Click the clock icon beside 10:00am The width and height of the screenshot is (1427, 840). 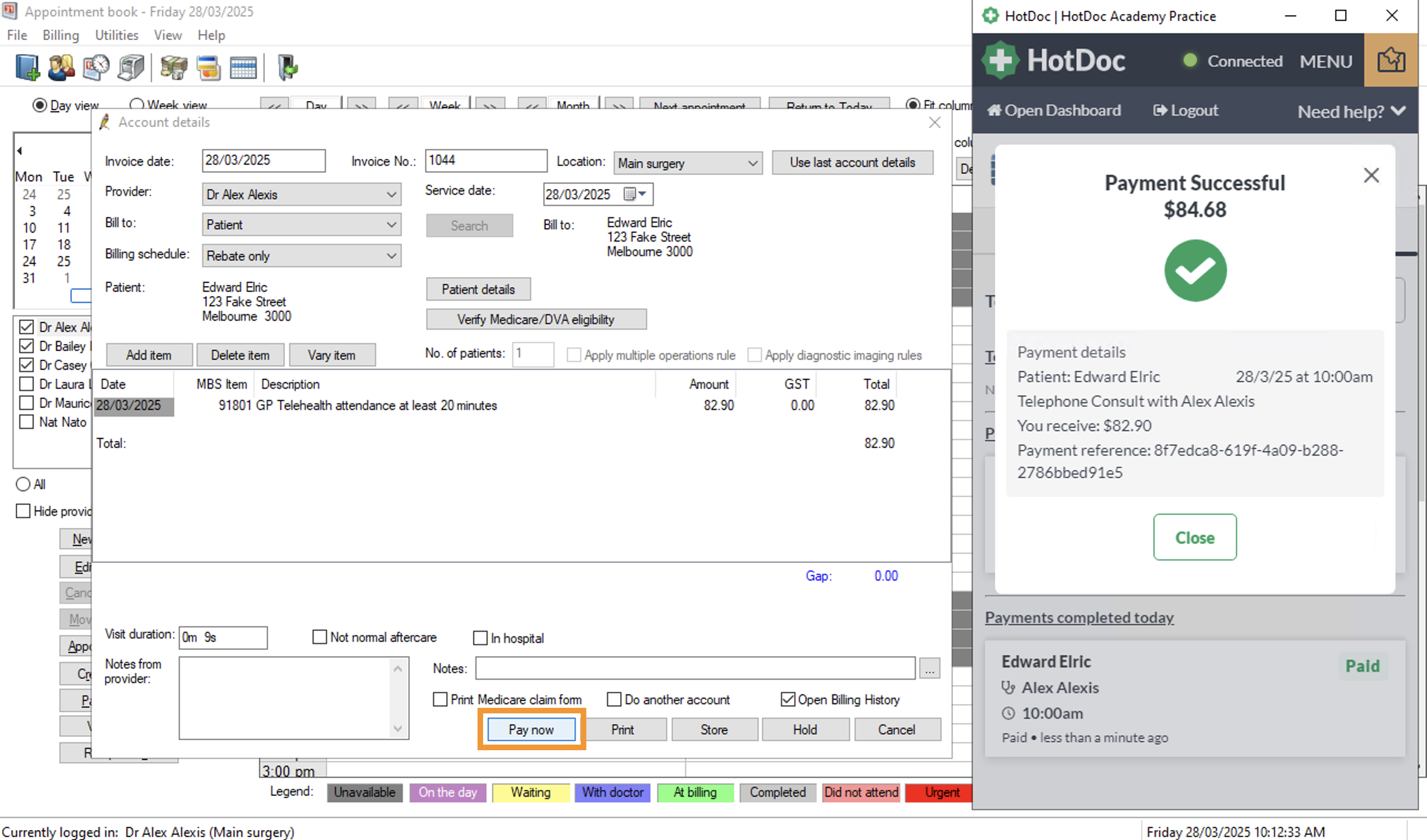point(1009,713)
